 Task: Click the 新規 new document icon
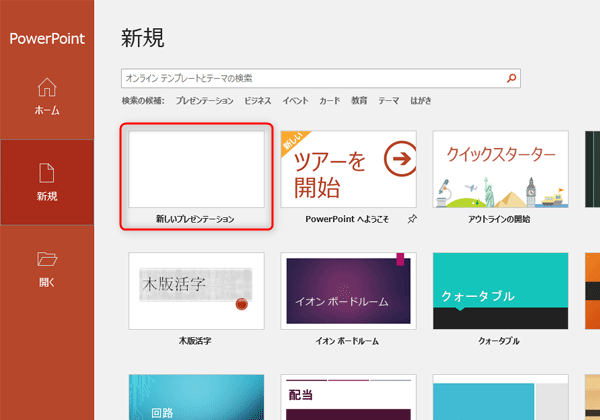(47, 173)
